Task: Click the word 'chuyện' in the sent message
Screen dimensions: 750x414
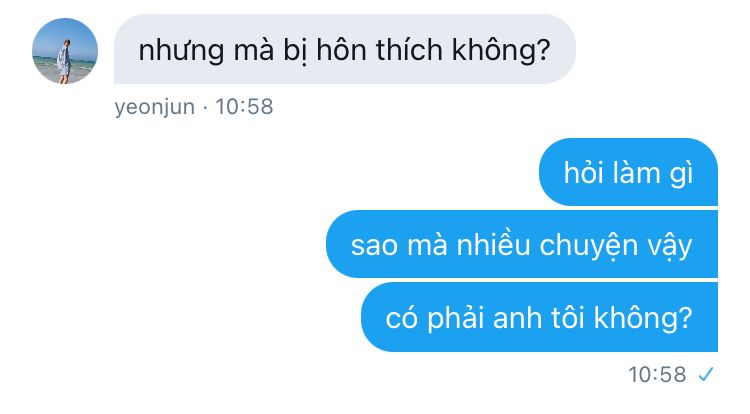Action: 589,247
